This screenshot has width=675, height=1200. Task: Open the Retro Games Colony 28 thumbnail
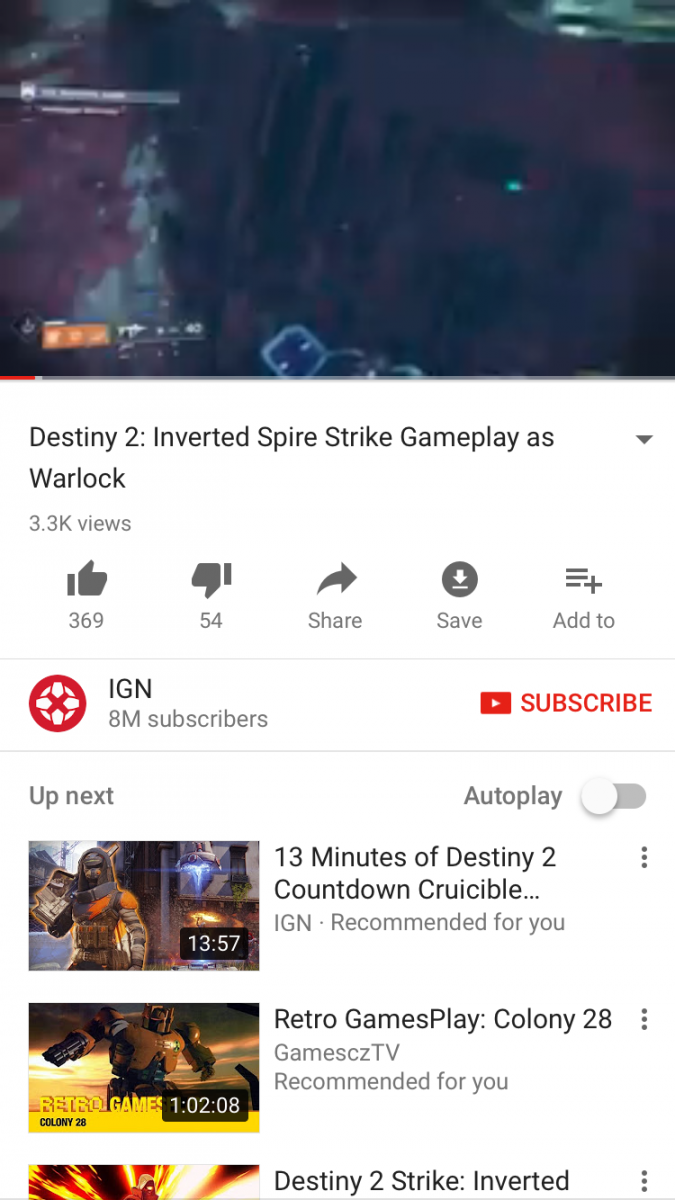[x=144, y=1068]
